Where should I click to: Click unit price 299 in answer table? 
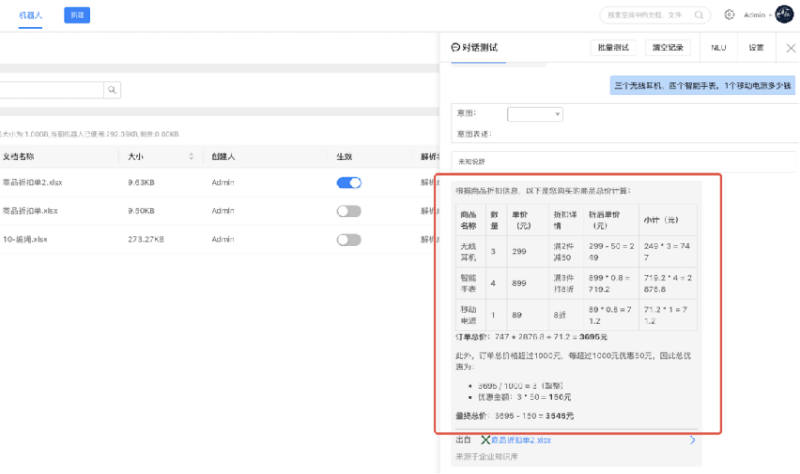(519, 252)
